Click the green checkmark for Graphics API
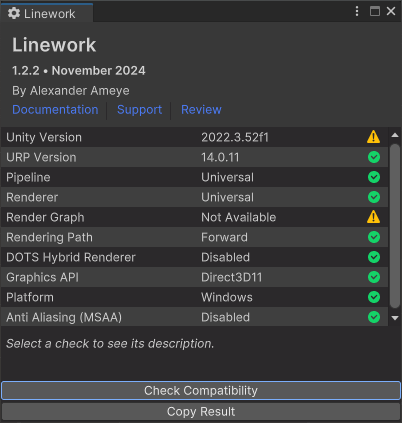Image resolution: width=402 pixels, height=423 pixels. (374, 277)
